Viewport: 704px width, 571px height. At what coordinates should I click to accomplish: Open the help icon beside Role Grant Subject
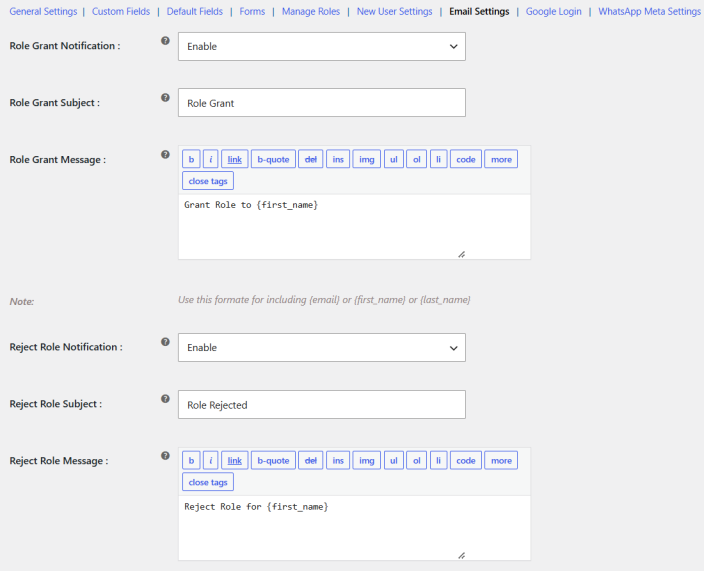click(x=165, y=97)
